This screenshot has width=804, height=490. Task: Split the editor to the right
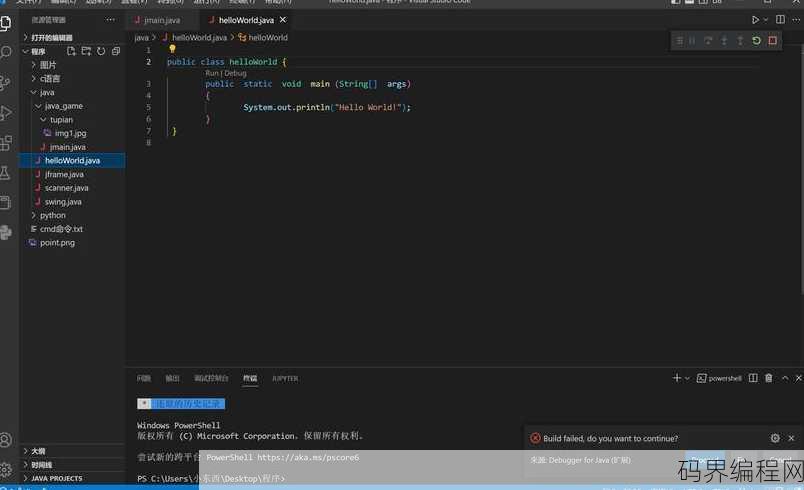(780, 19)
